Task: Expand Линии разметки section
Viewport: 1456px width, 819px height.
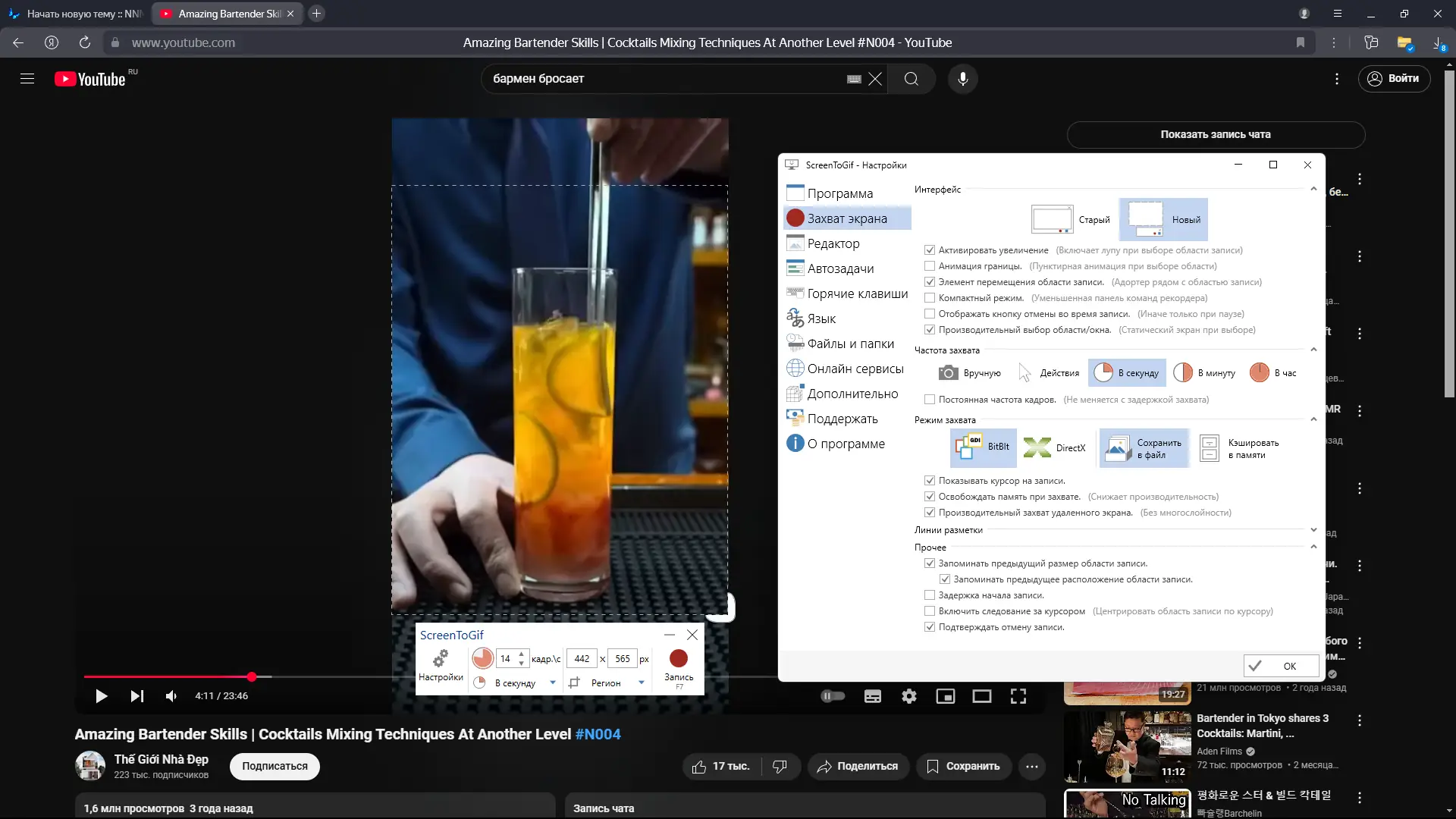Action: click(x=1313, y=530)
